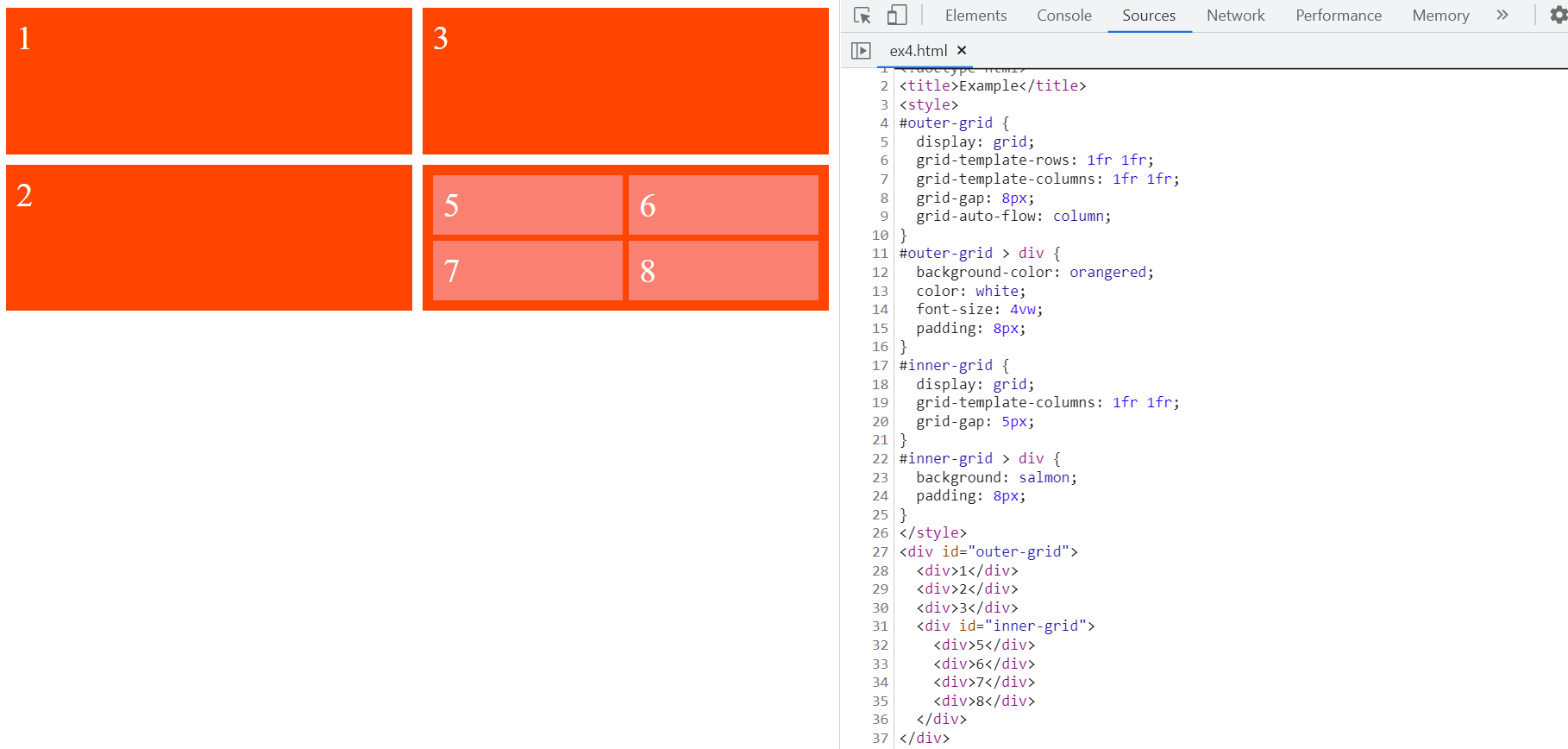Viewport: 1568px width, 749px height.
Task: Click the salmon box labeled 5
Action: pyautogui.click(x=527, y=205)
